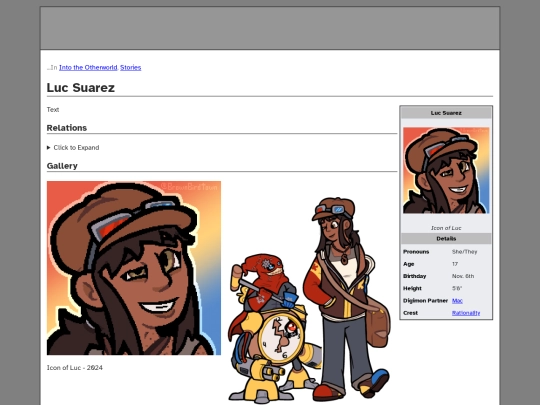Click the Nov. 6th birthday value
This screenshot has width=540, height=405.
coord(463,276)
